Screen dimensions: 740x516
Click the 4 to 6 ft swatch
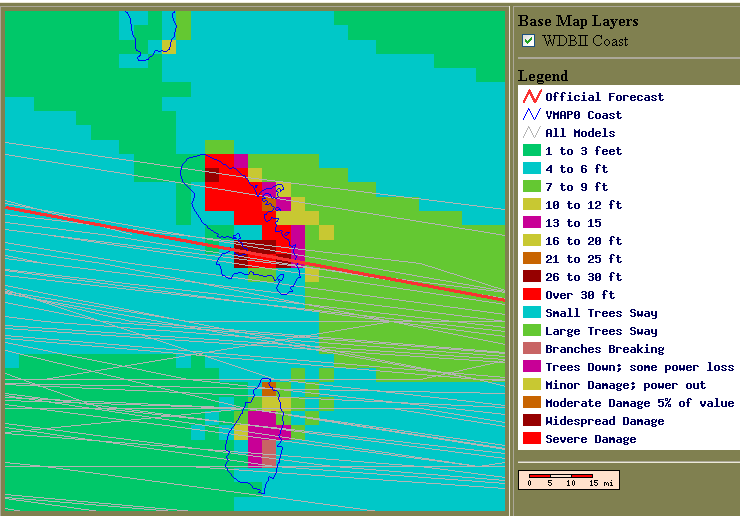click(x=532, y=169)
